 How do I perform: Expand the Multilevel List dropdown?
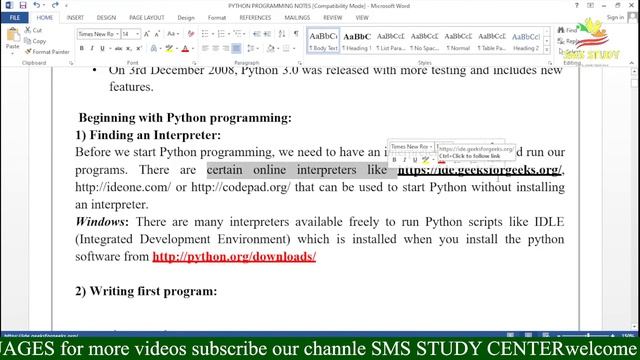[245, 34]
